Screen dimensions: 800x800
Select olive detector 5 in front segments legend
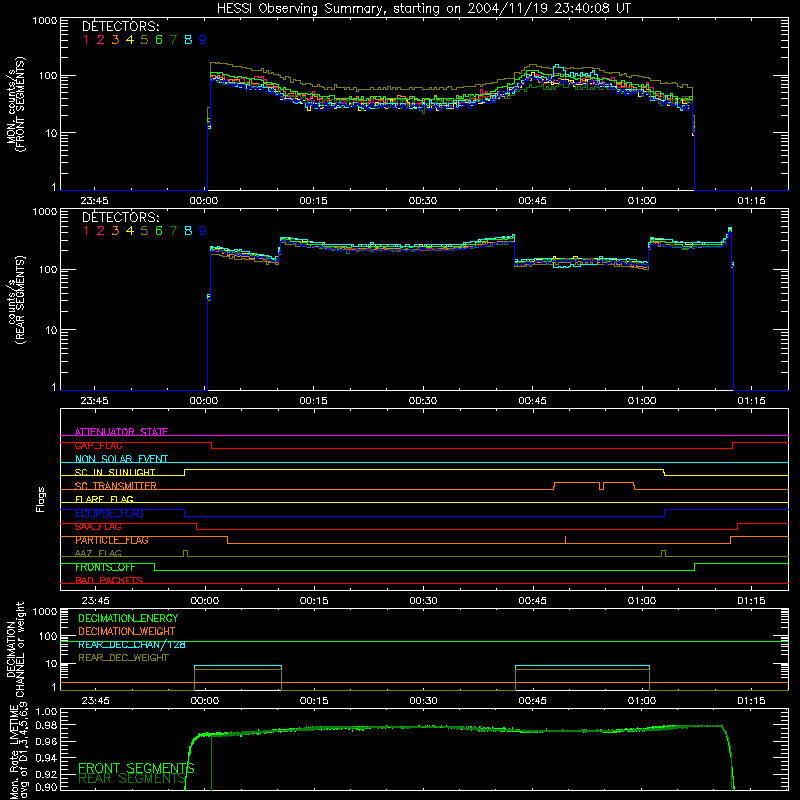(x=144, y=40)
